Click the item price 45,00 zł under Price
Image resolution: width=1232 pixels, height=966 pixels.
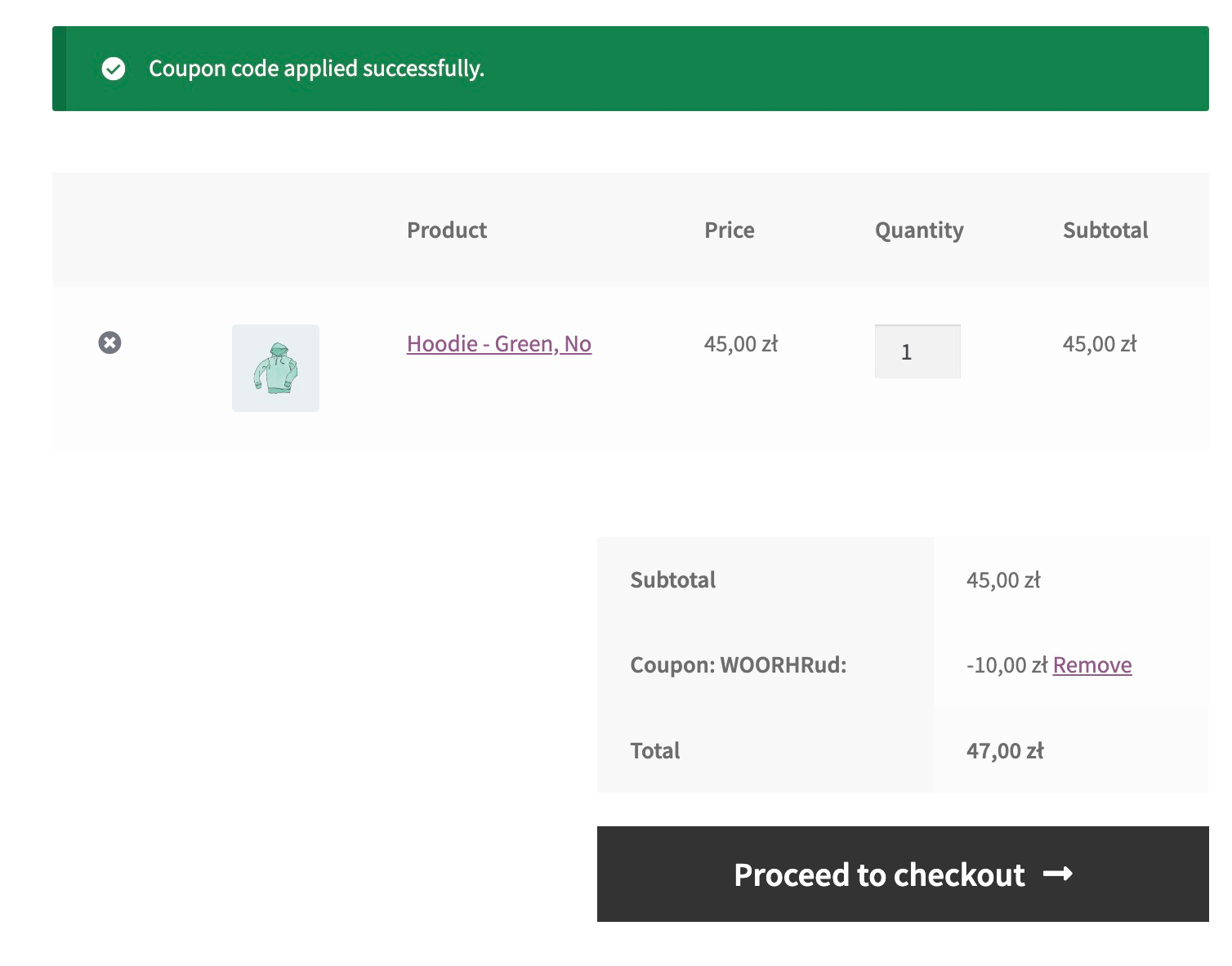[740, 344]
